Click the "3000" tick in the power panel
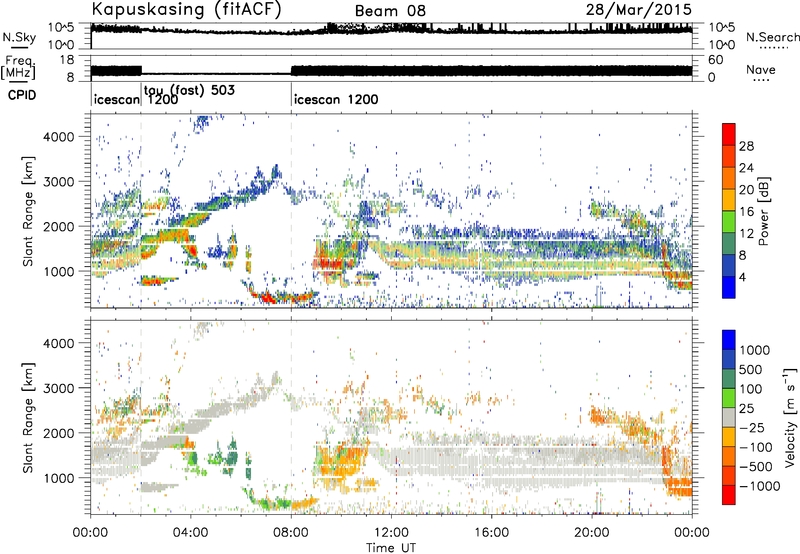Image resolution: width=800 pixels, height=554 pixels. pos(58,182)
